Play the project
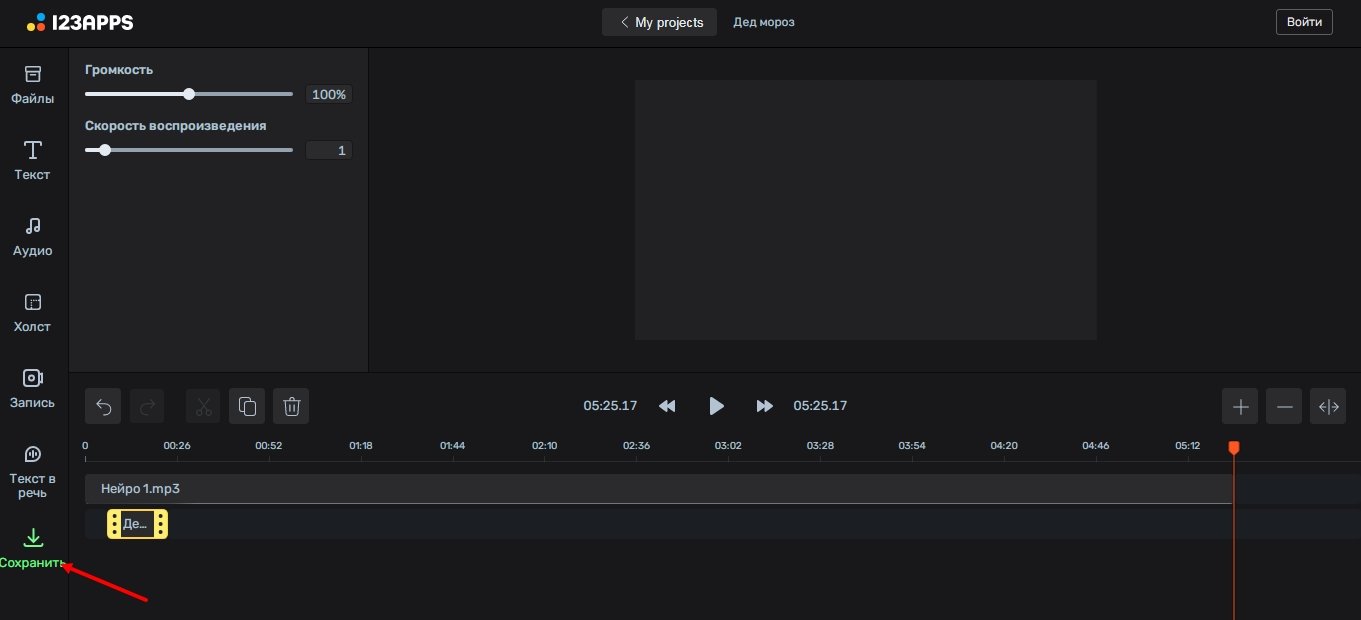This screenshot has height=620, width=1361. [716, 406]
